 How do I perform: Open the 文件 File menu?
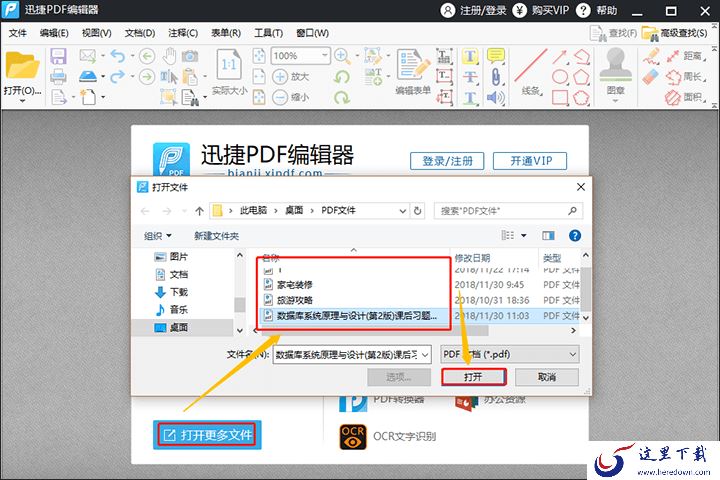(17, 33)
